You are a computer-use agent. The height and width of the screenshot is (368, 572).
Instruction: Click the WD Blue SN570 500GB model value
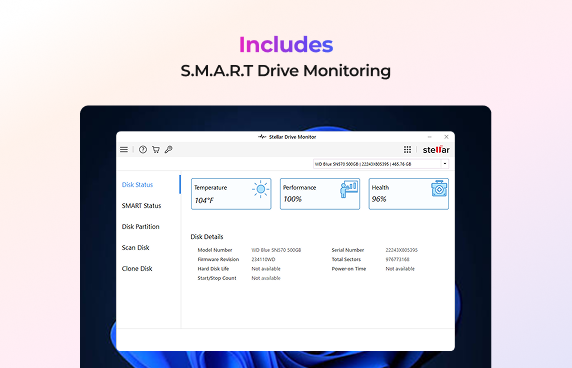pos(276,250)
